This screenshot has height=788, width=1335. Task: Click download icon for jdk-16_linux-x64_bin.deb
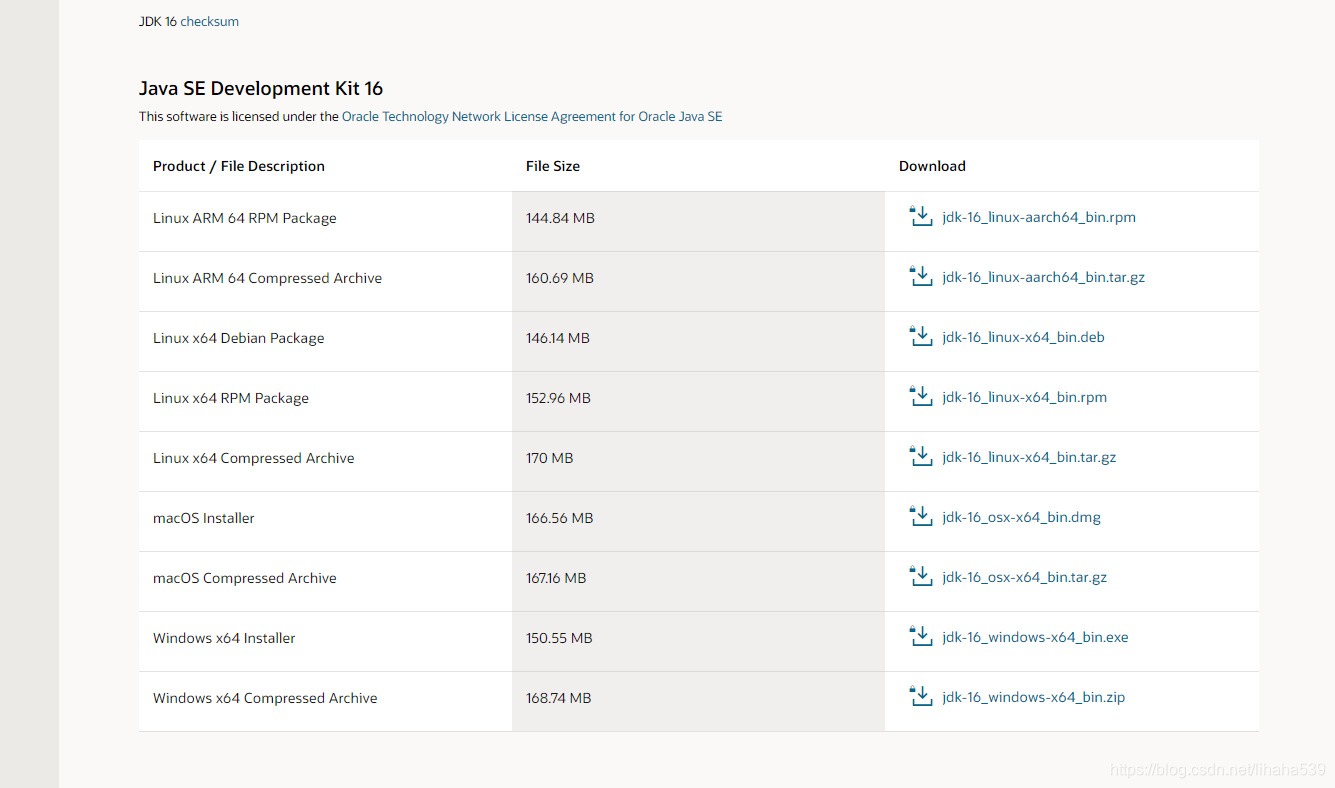pyautogui.click(x=921, y=336)
